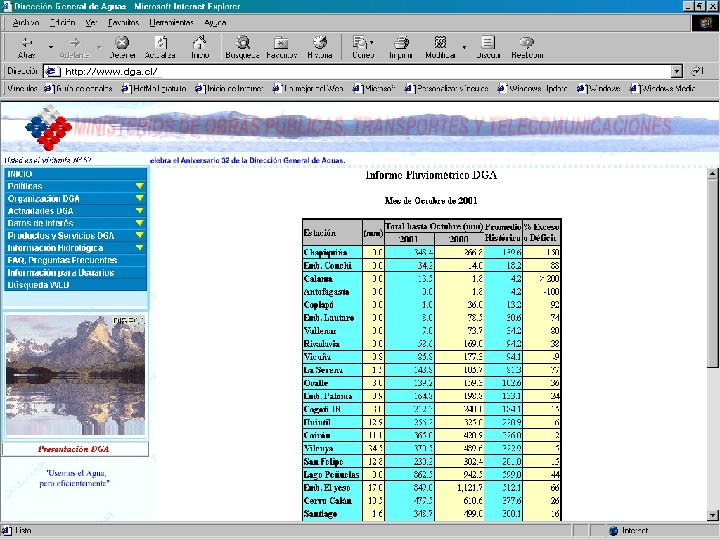Screen dimensions: 720x540
Task: Open the Inicio de Internet links shortcut
Action: pyautogui.click(x=229, y=88)
